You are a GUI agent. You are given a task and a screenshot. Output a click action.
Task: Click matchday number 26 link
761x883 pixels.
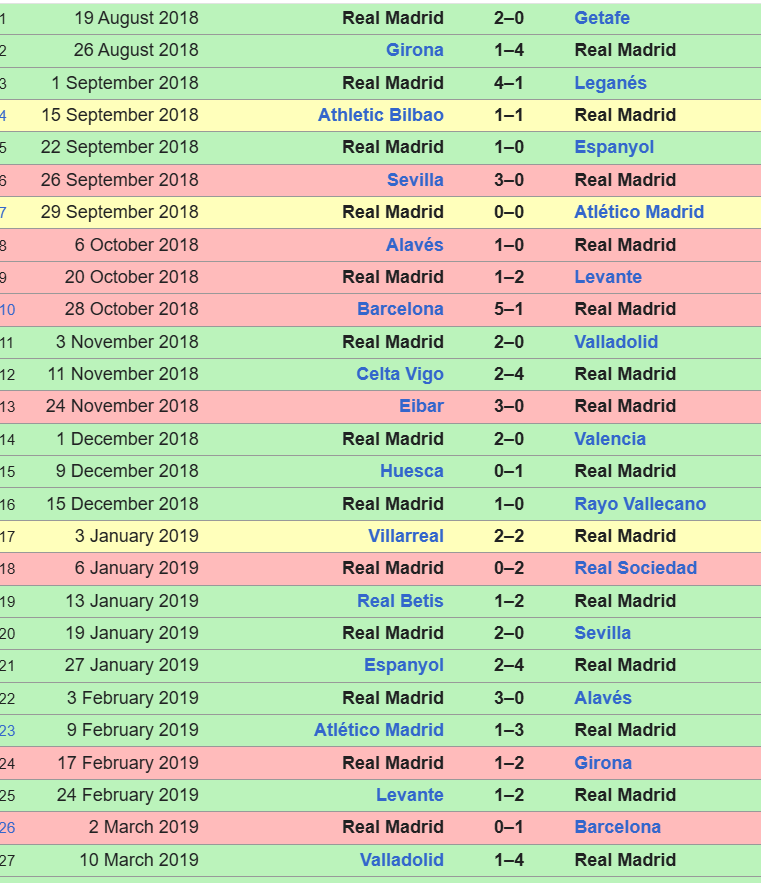(7, 828)
